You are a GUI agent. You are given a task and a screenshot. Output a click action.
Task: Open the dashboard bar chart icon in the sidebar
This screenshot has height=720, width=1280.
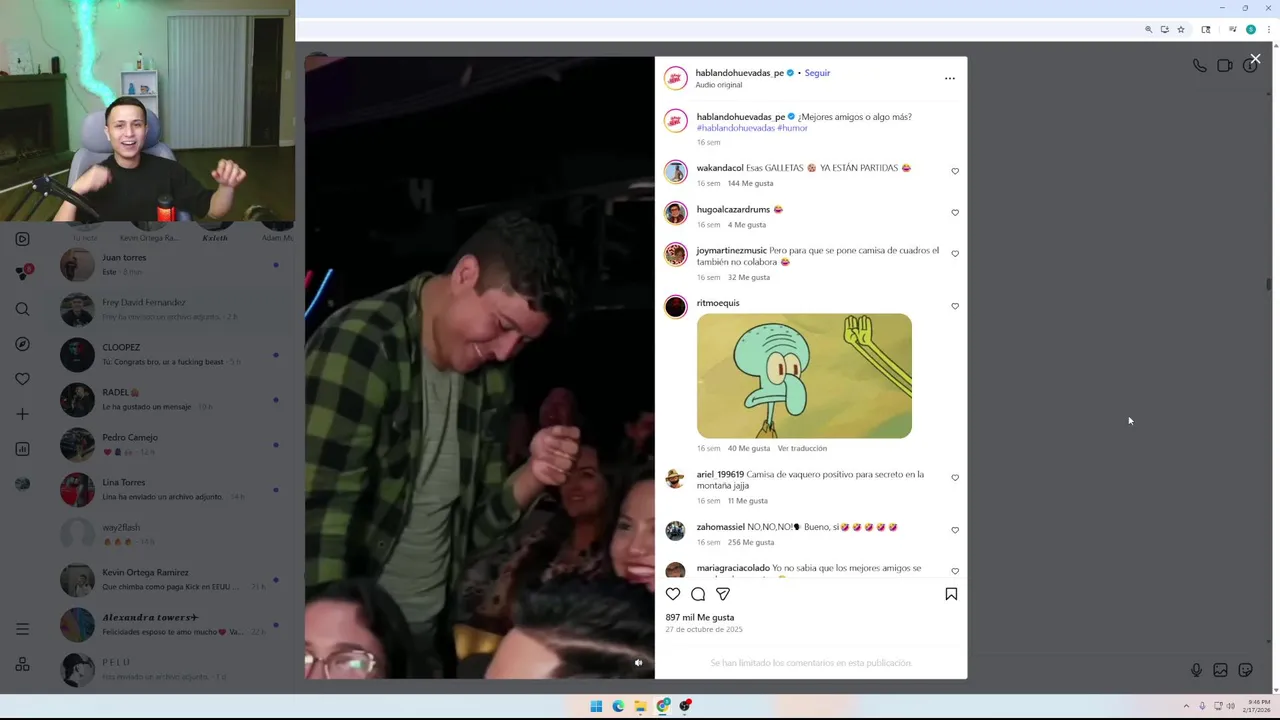tap(22, 449)
